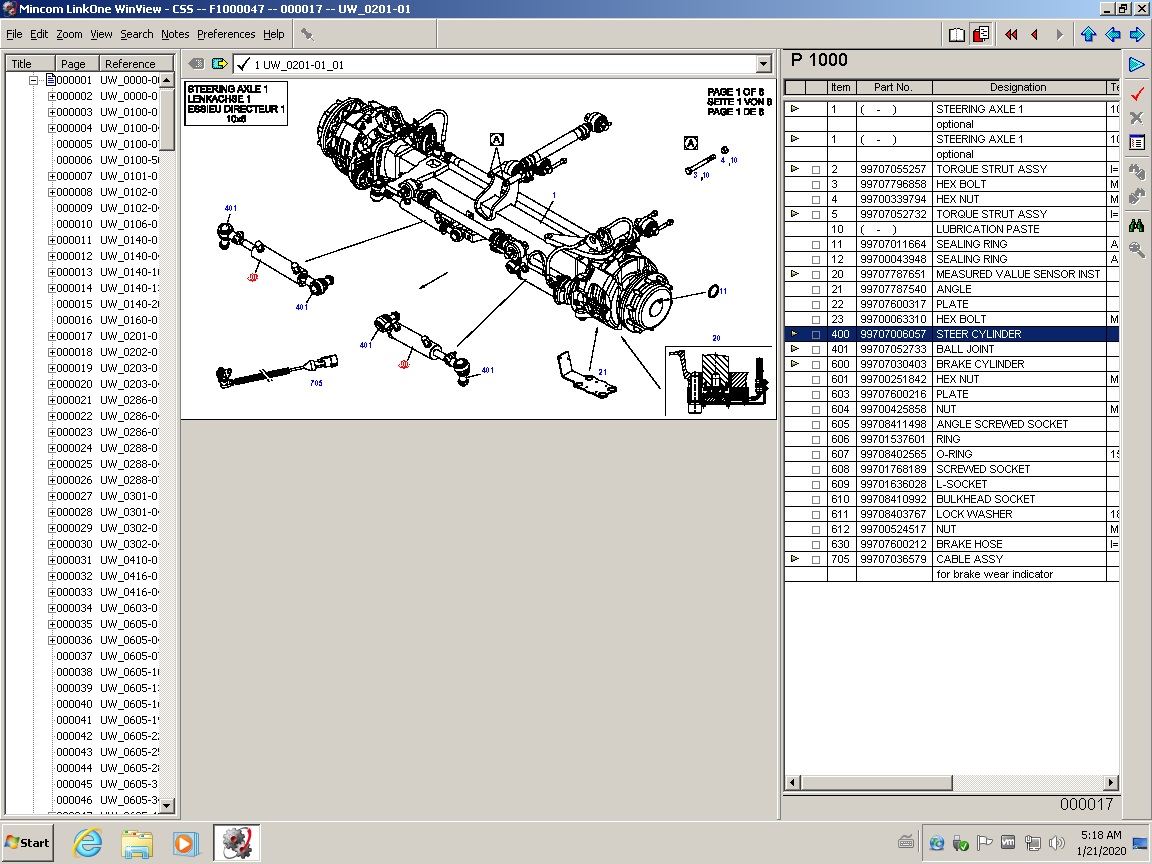Expand tree node 000024
This screenshot has height=864, width=1152.
[51, 448]
